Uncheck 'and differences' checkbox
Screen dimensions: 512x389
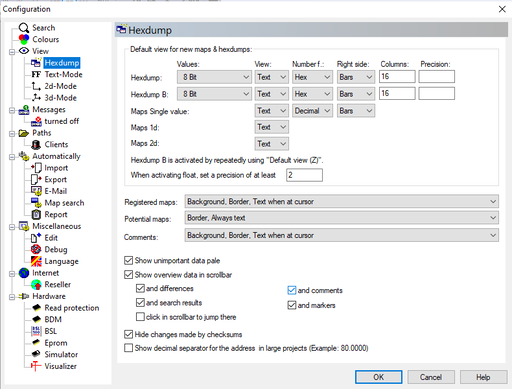tap(140, 288)
